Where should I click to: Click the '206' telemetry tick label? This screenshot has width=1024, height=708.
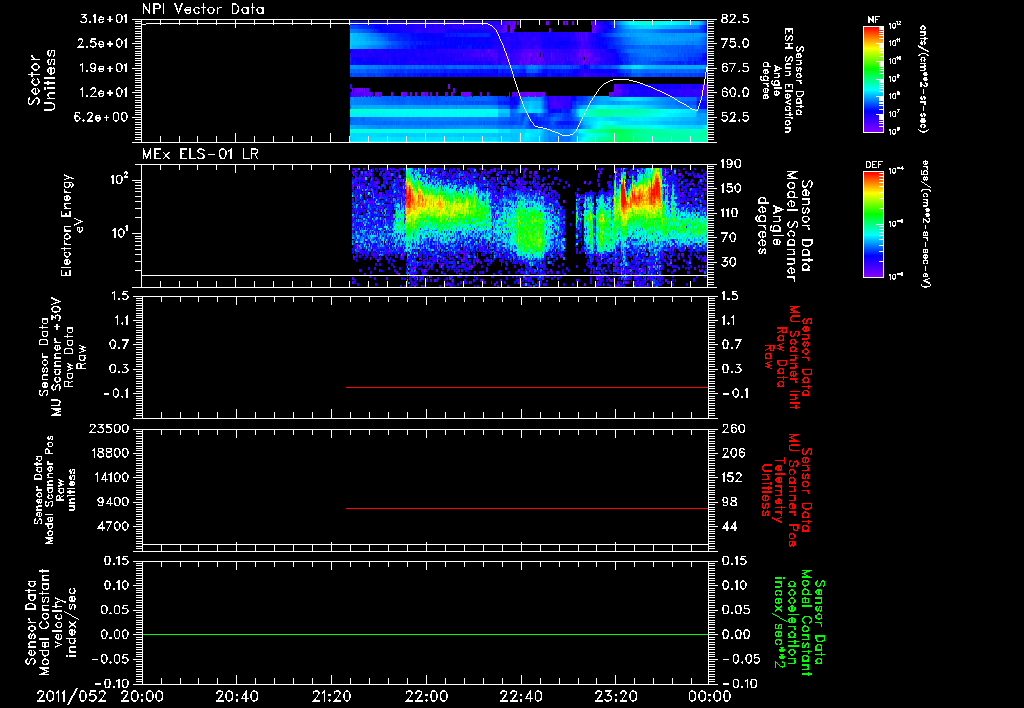(x=733, y=453)
